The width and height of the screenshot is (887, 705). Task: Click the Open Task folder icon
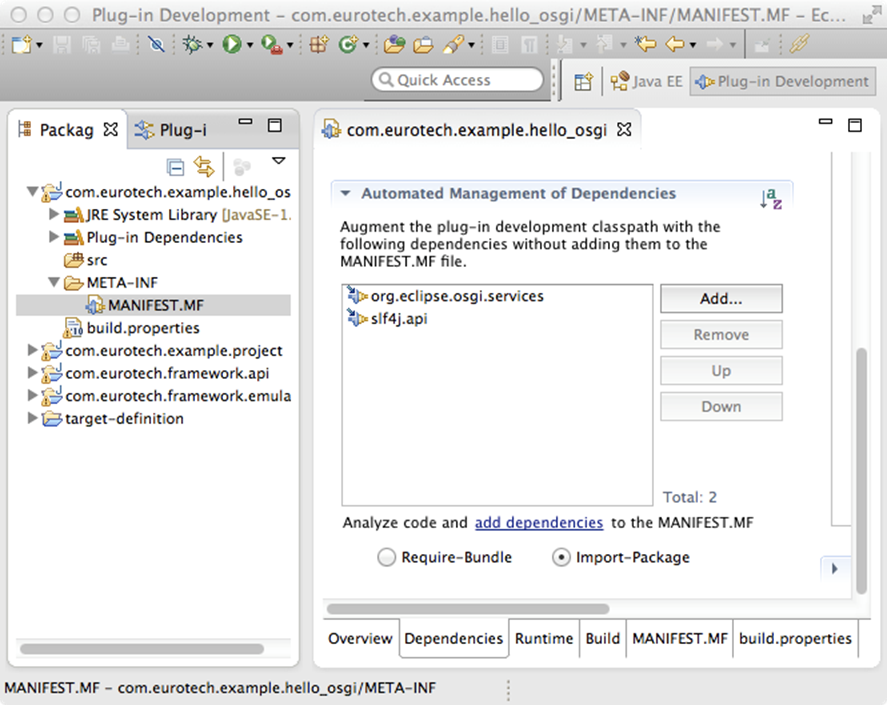click(x=423, y=44)
